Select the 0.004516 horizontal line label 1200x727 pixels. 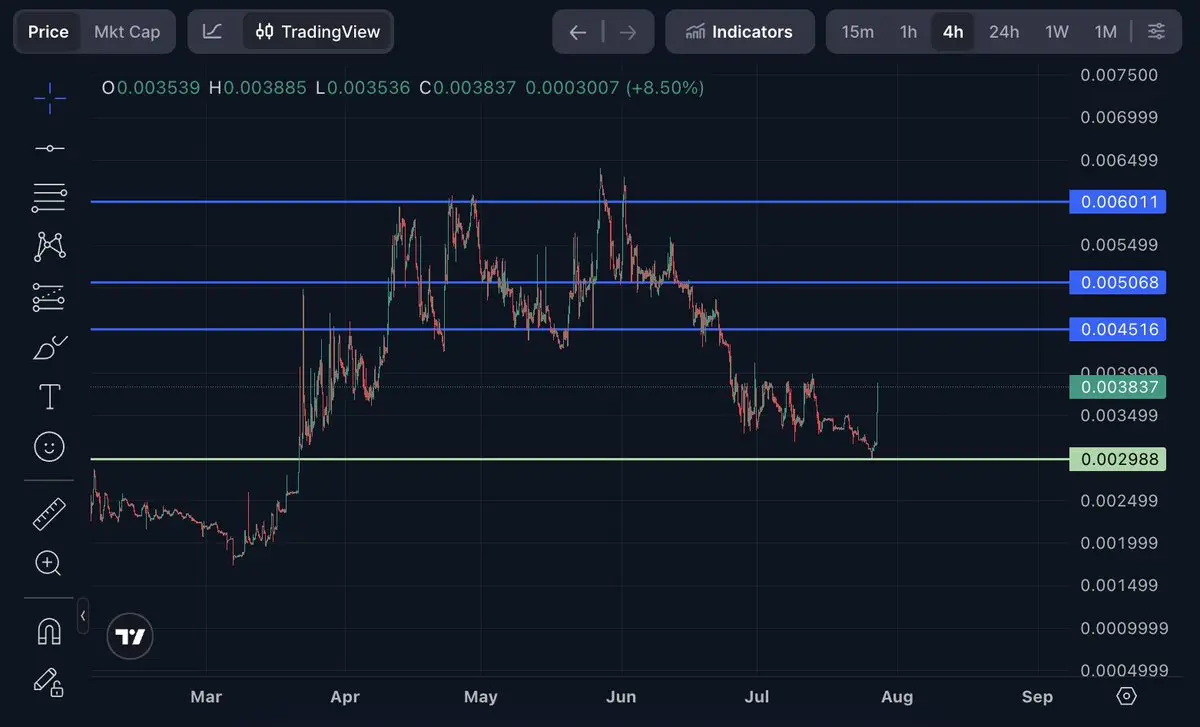[x=1116, y=329]
